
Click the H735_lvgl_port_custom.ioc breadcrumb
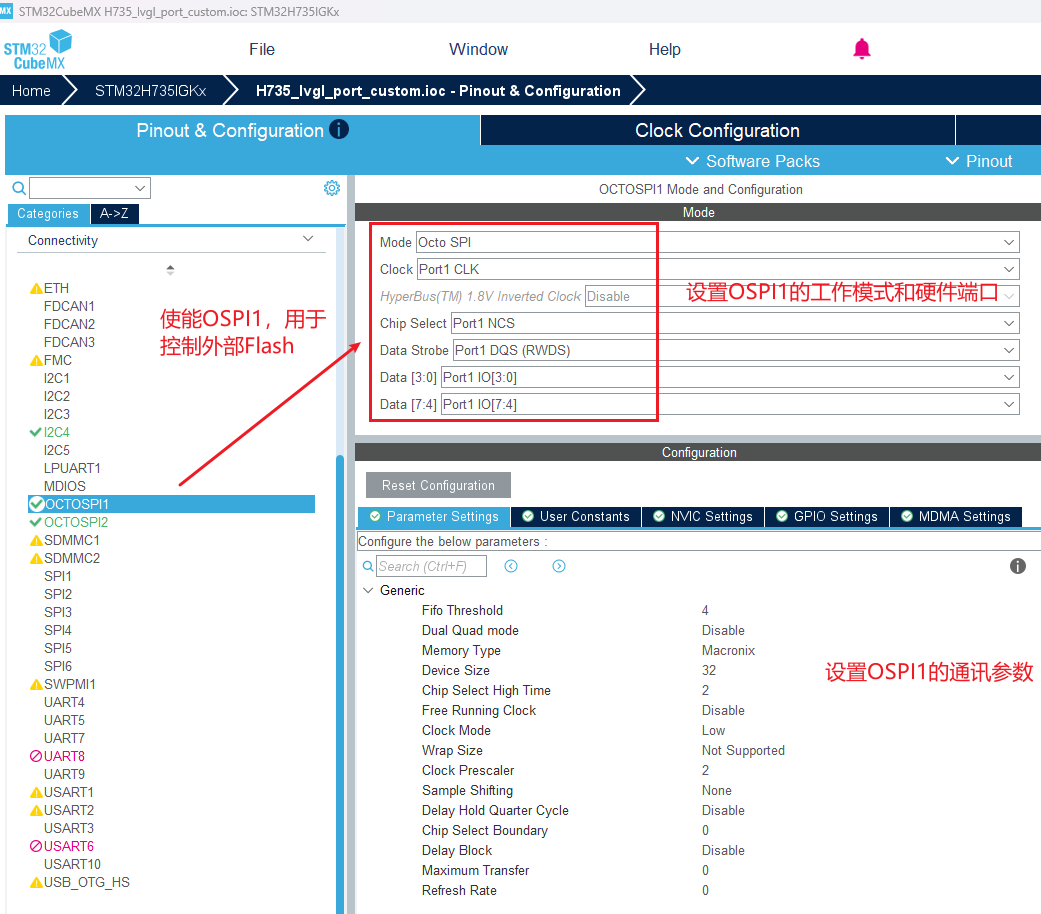tap(438, 91)
